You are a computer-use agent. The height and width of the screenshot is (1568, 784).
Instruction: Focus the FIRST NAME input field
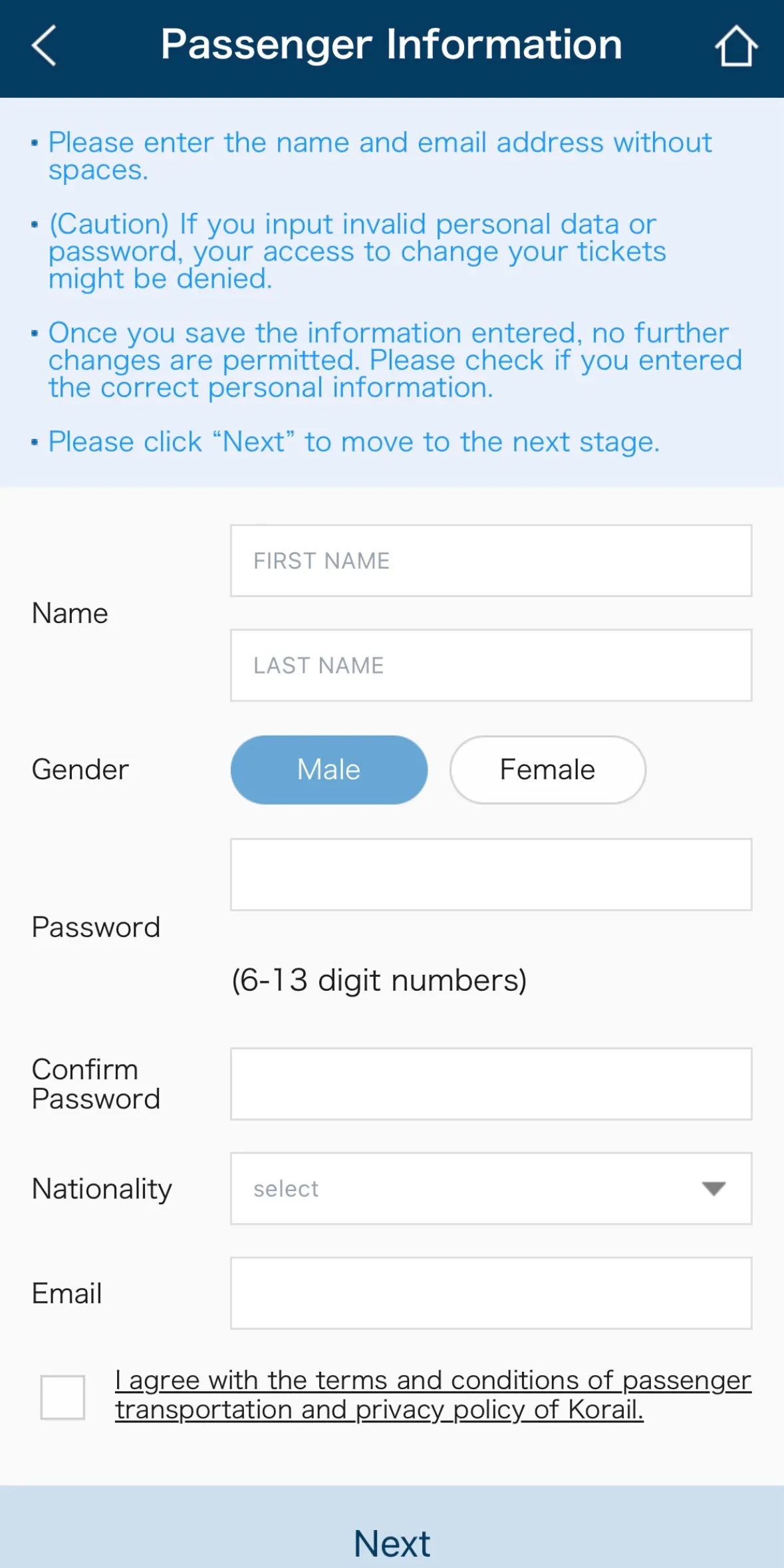coord(491,561)
